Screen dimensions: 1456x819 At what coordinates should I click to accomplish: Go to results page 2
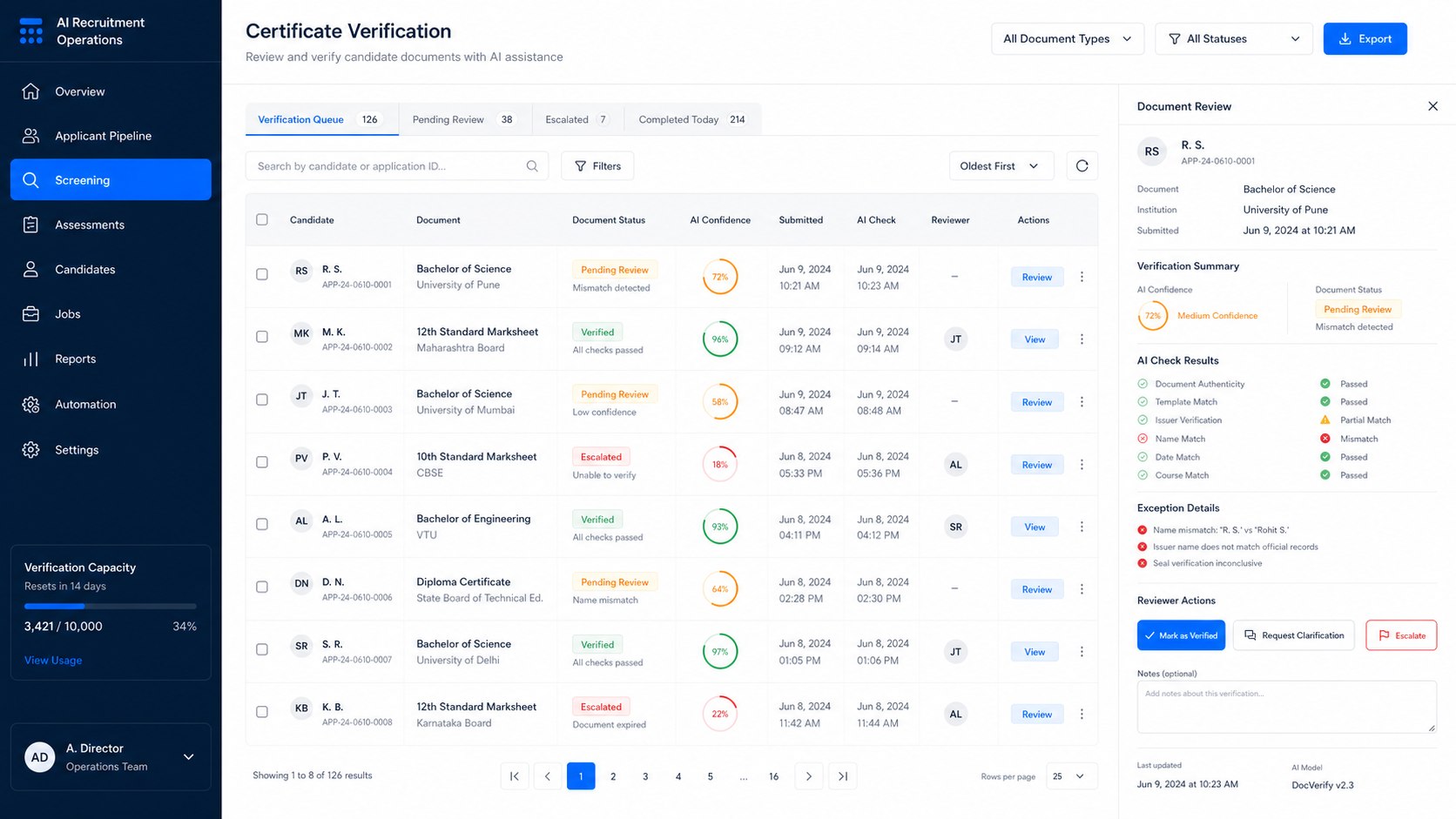613,776
